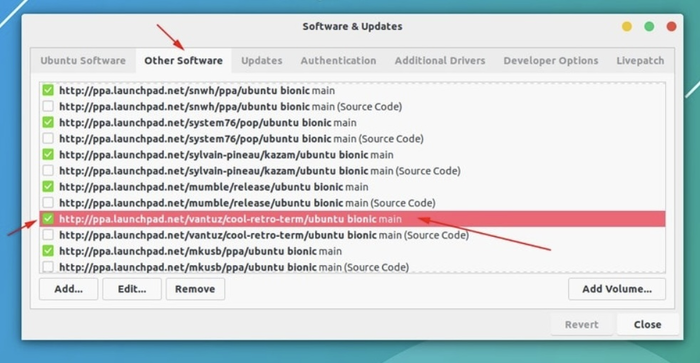Click the Revert button

click(x=581, y=325)
